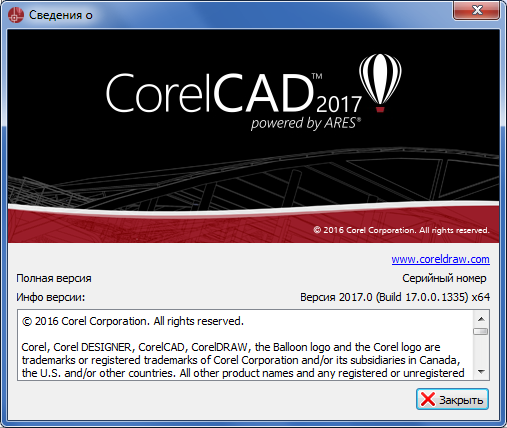507x428 pixels.
Task: Click the "Серийный номер" label
Action: (x=444, y=278)
